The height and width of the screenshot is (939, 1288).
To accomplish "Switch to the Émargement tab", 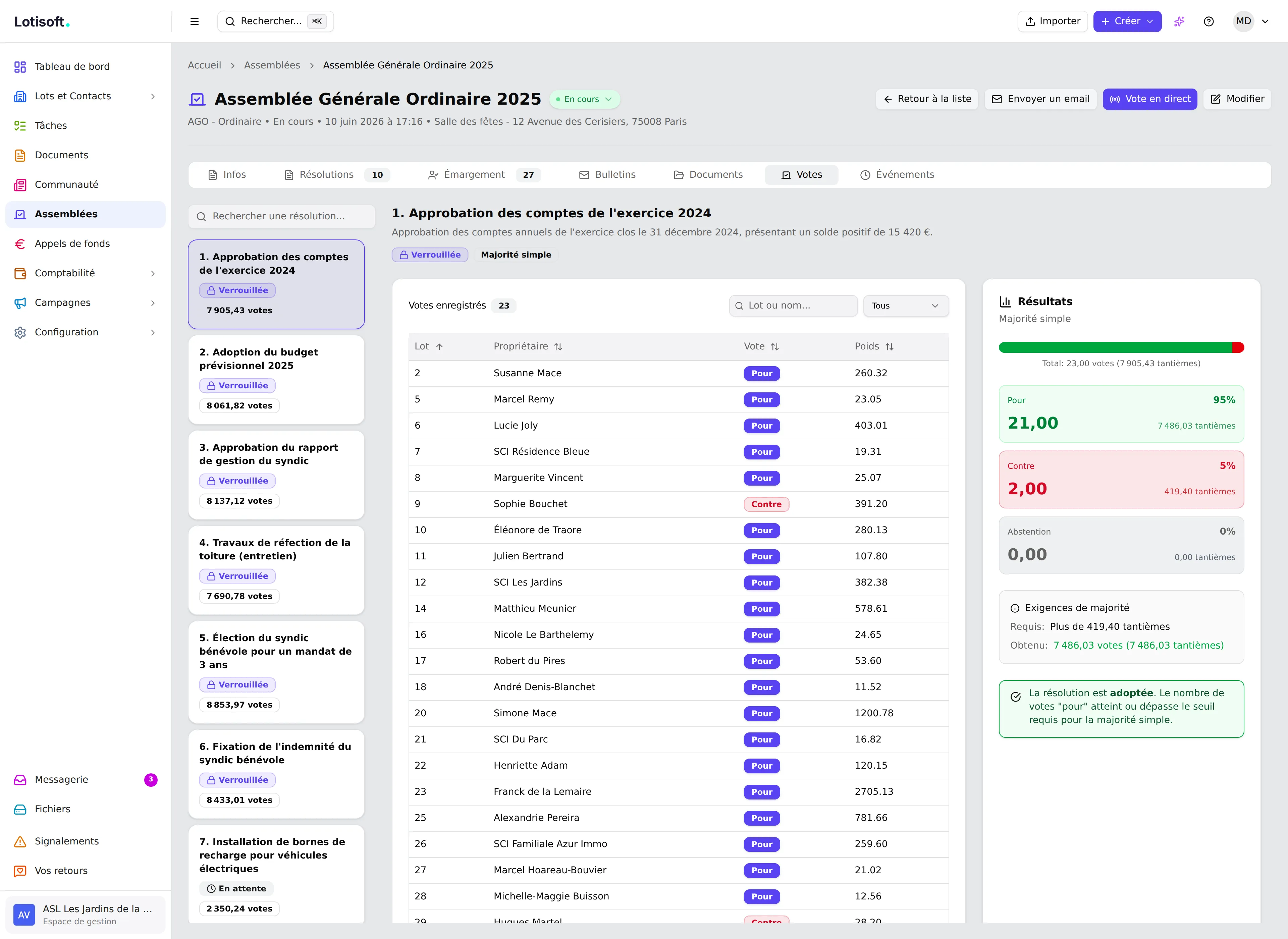I will pos(484,174).
